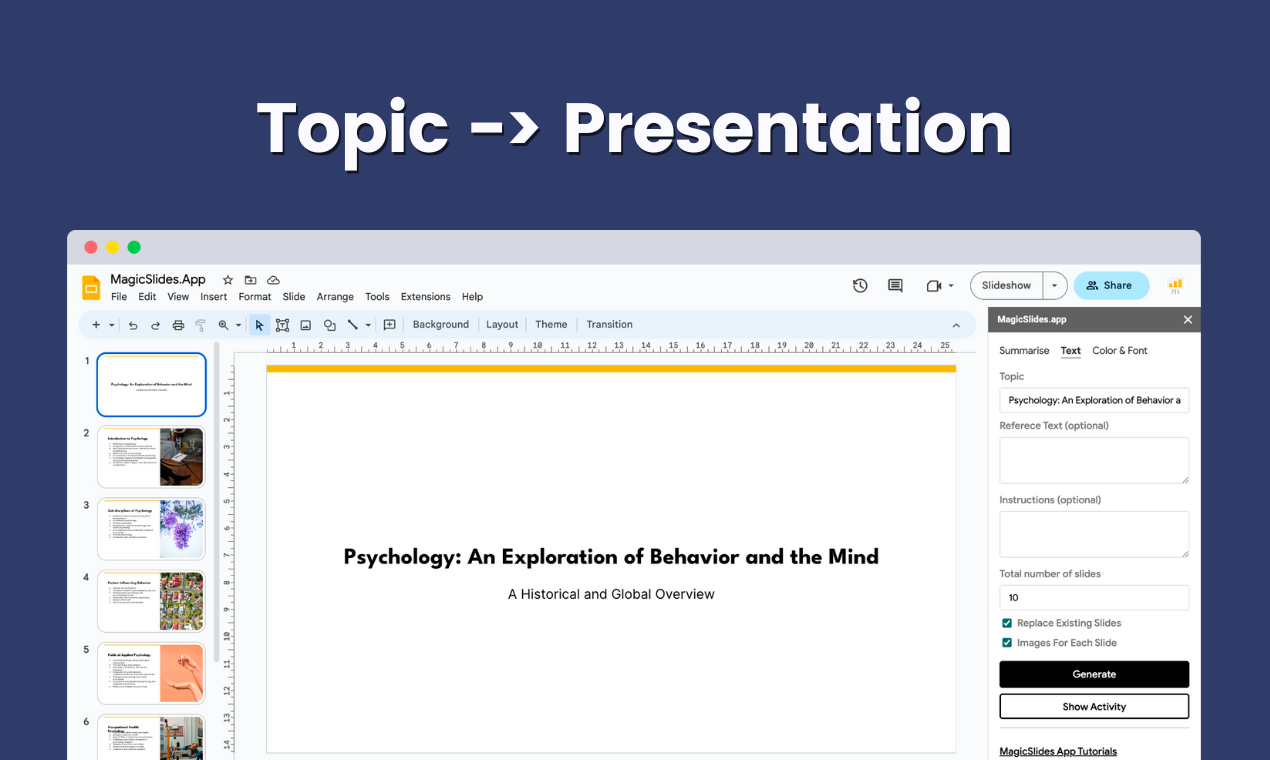1270x760 pixels.
Task: Click the print icon
Action: point(178,325)
